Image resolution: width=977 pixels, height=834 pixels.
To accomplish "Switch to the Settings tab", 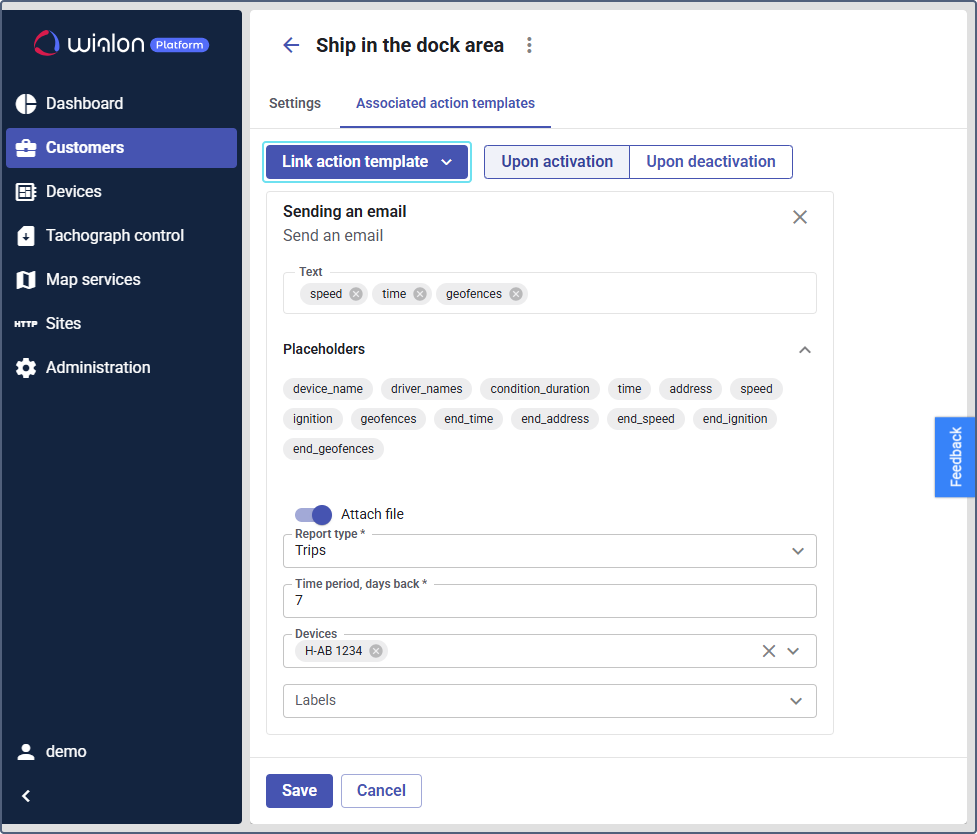I will coord(295,103).
